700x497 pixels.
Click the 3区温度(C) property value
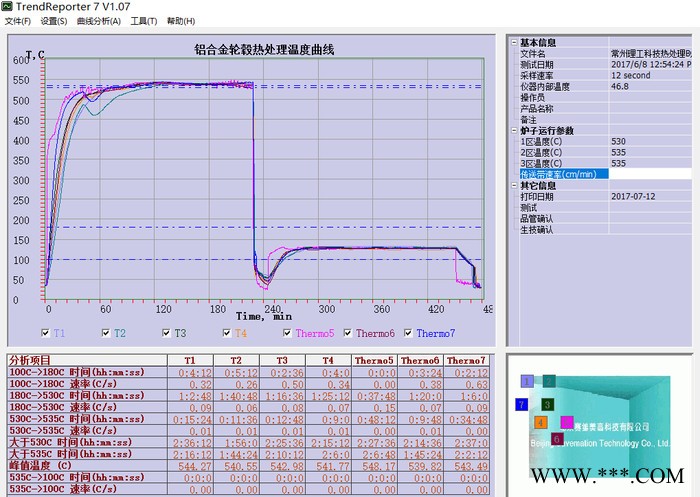tap(650, 163)
